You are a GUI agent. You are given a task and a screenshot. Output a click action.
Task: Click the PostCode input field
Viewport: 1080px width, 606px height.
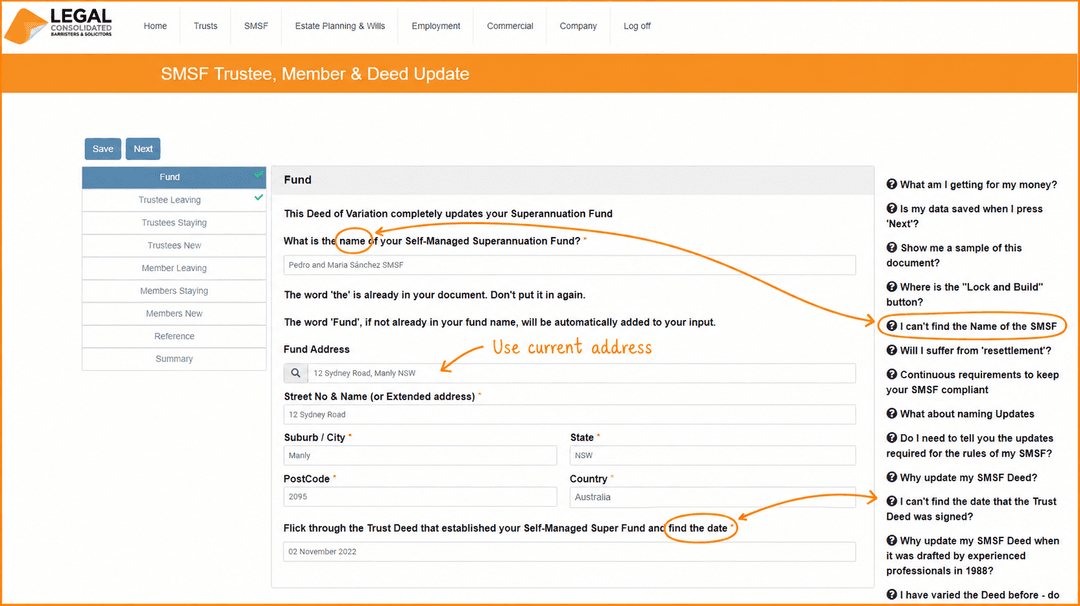pos(420,497)
